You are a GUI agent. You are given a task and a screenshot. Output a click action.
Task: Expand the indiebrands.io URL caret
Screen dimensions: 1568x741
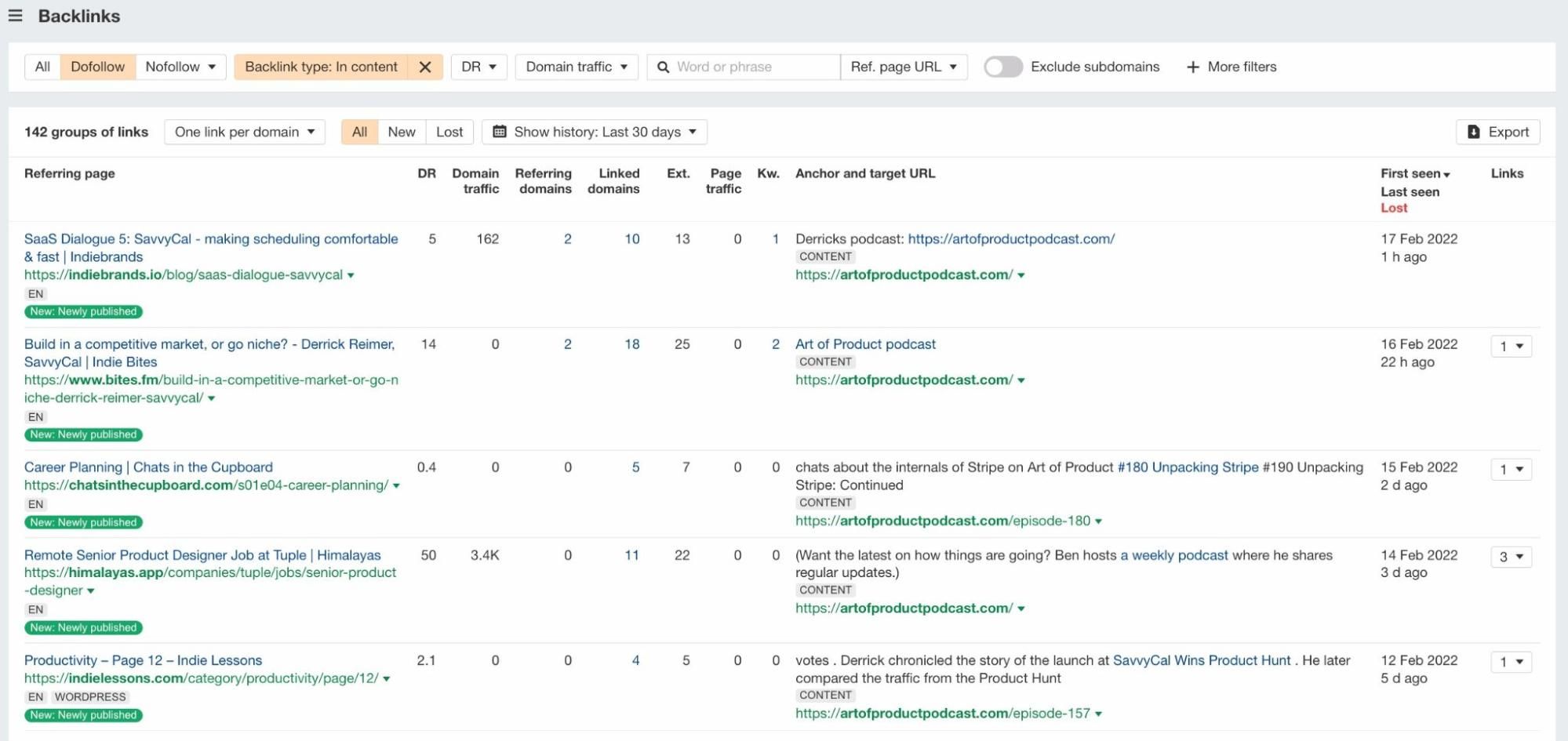point(351,275)
